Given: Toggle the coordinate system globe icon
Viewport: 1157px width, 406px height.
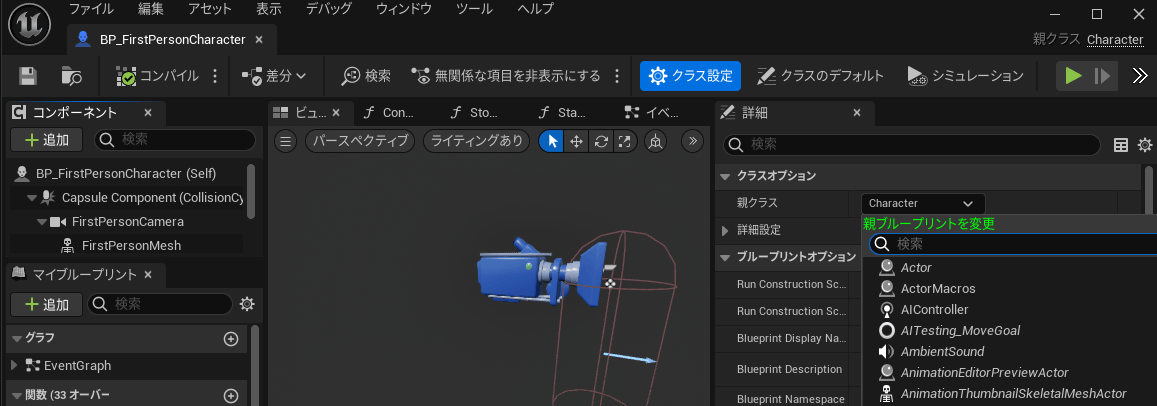Looking at the screenshot, I should click(655, 141).
